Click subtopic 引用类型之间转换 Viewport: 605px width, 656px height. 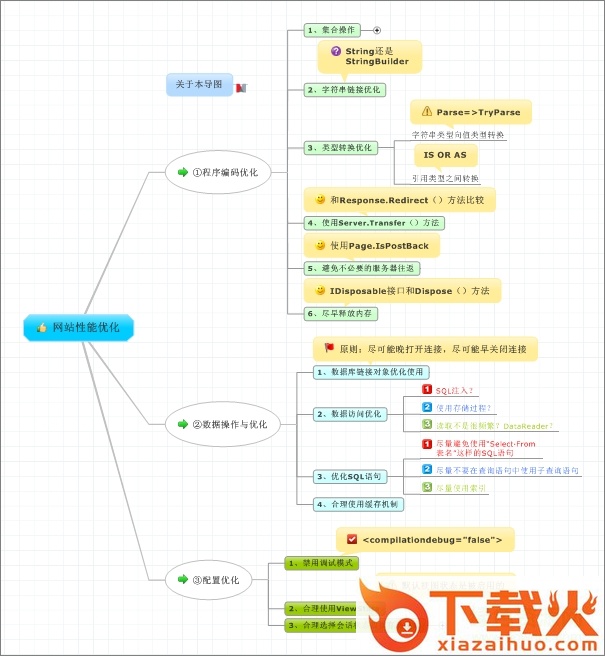(x=446, y=179)
